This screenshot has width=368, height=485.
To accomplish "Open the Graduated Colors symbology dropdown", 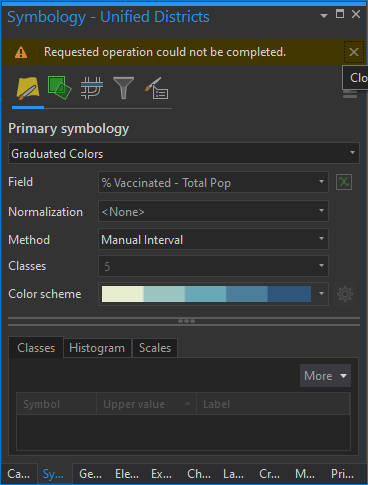I will click(x=184, y=153).
